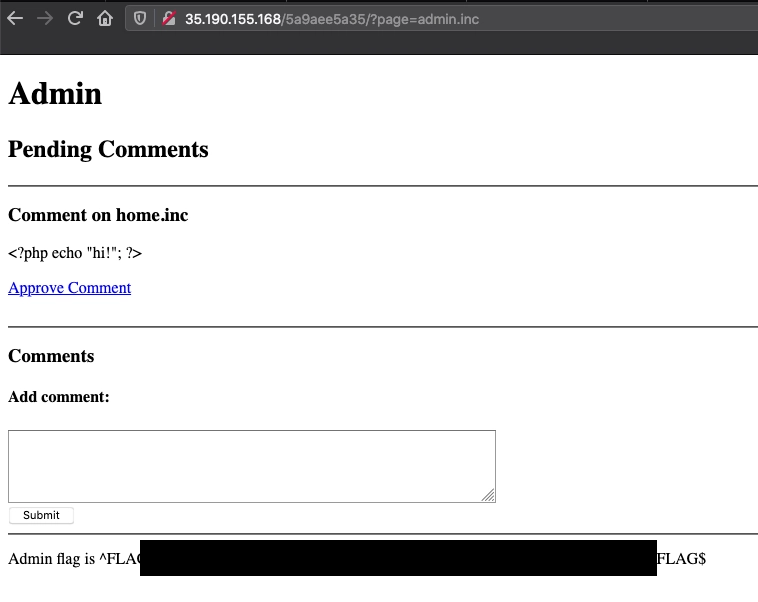
Task: Click the Pending Comments heading
Action: pyautogui.click(x=108, y=149)
